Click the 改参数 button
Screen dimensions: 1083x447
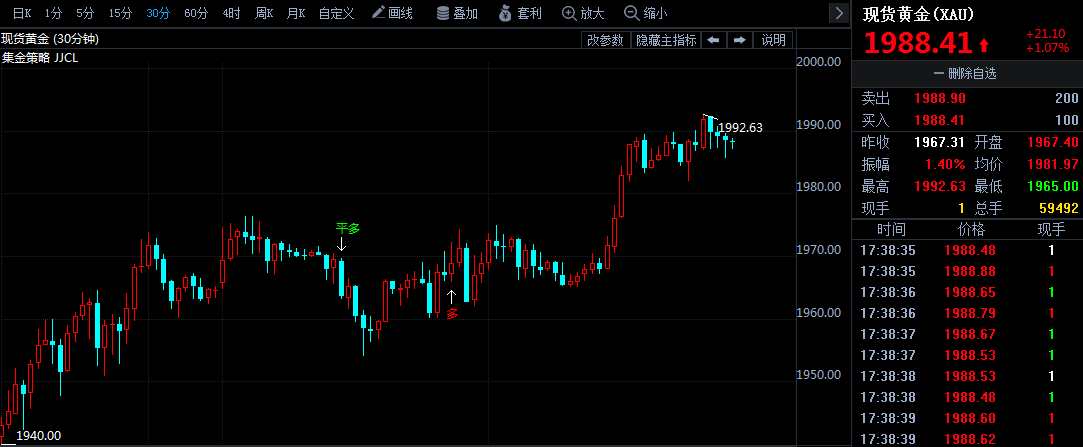[605, 40]
